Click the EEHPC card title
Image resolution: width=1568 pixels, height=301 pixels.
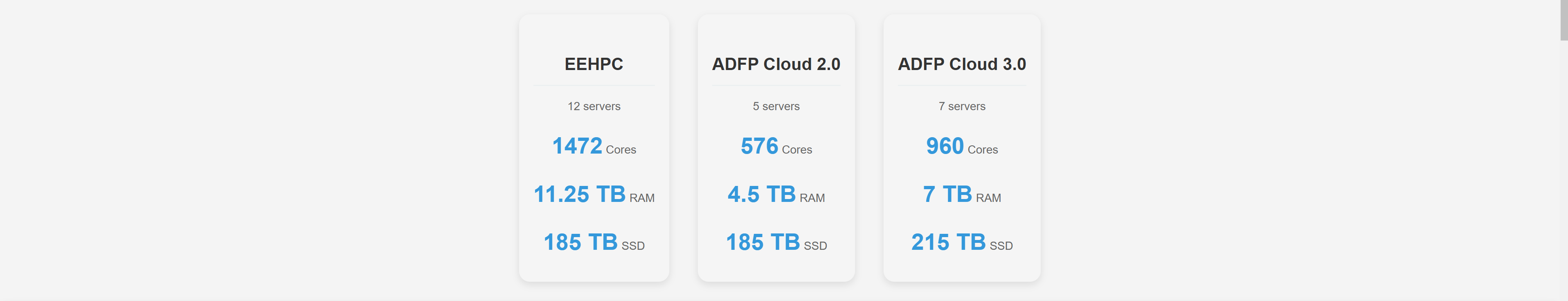(594, 64)
